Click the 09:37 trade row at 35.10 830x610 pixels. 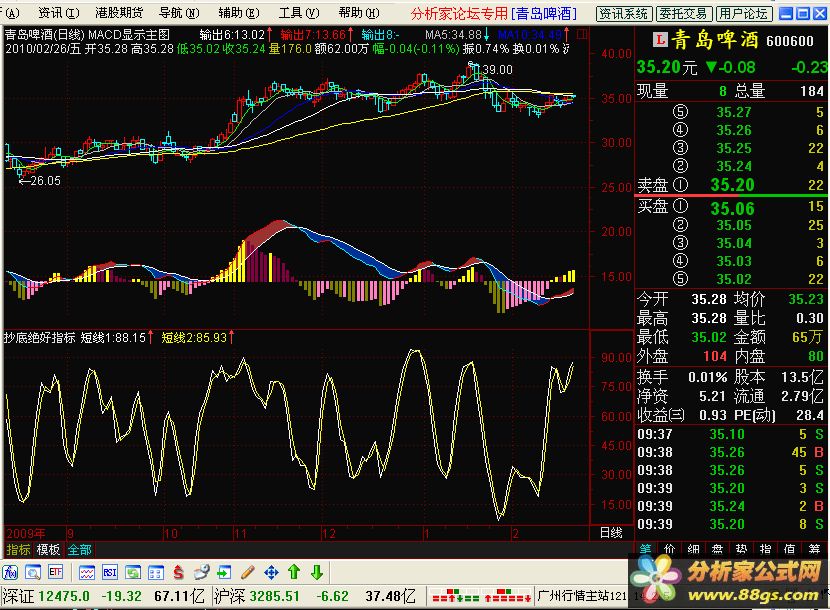tap(730, 434)
